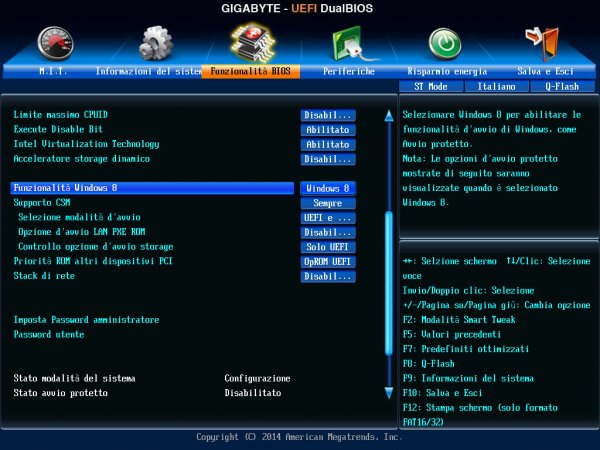
Task: Click the Disabilitato secure boot status value
Action: pyautogui.click(x=253, y=393)
